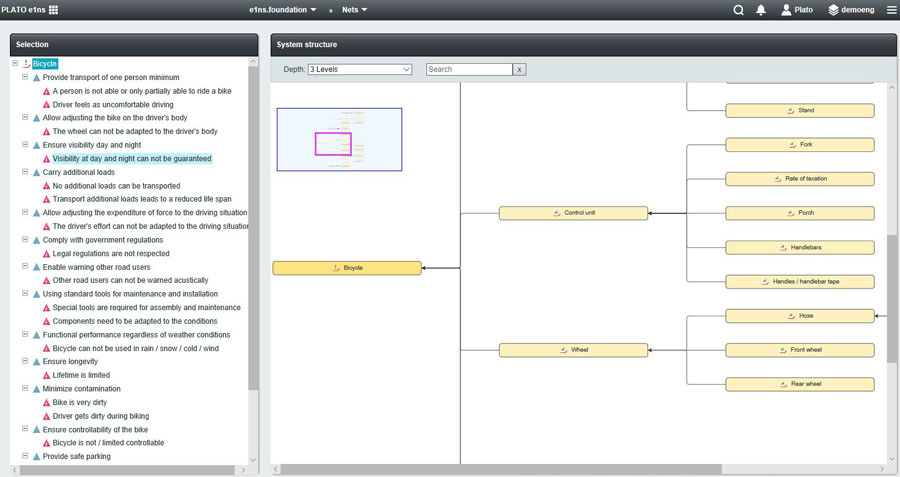The height and width of the screenshot is (477, 900).
Task: Click function icon beside 'Ensure longevity'
Action: coord(36,362)
